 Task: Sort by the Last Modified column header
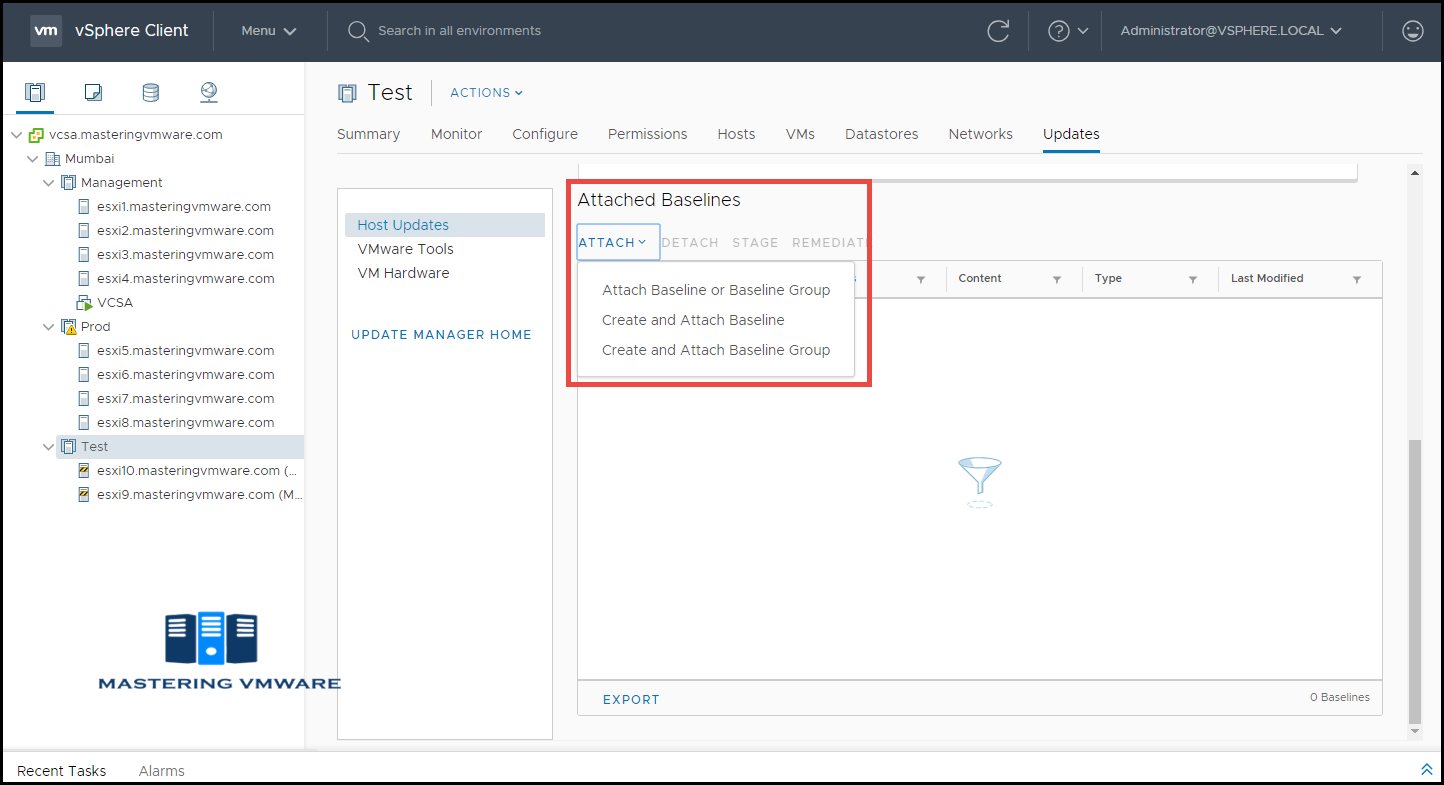coord(1267,279)
